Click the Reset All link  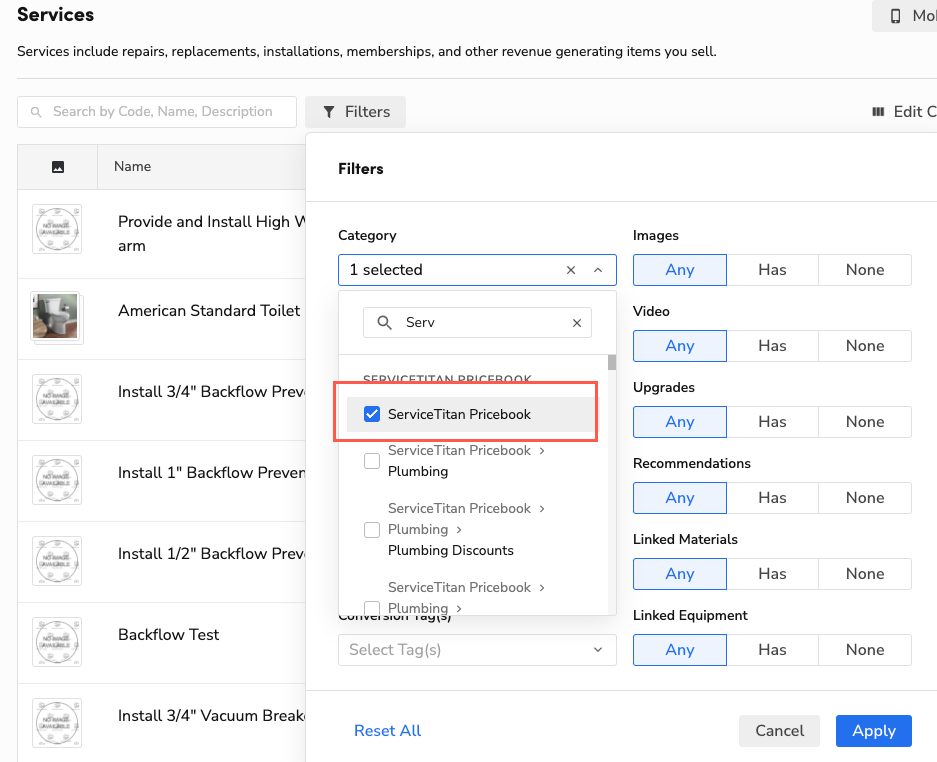(x=387, y=731)
